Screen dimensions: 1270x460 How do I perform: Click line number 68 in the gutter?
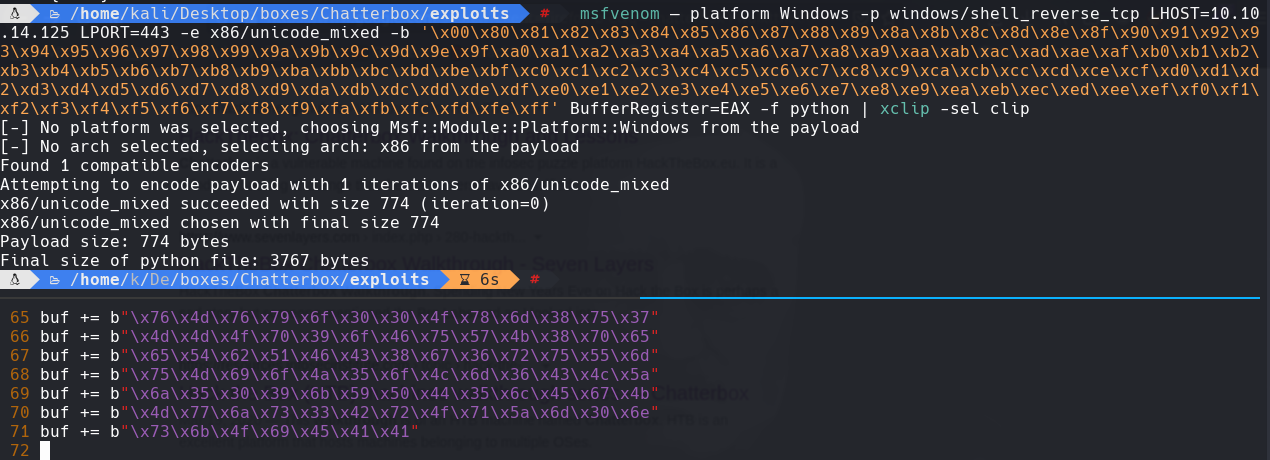pos(20,374)
